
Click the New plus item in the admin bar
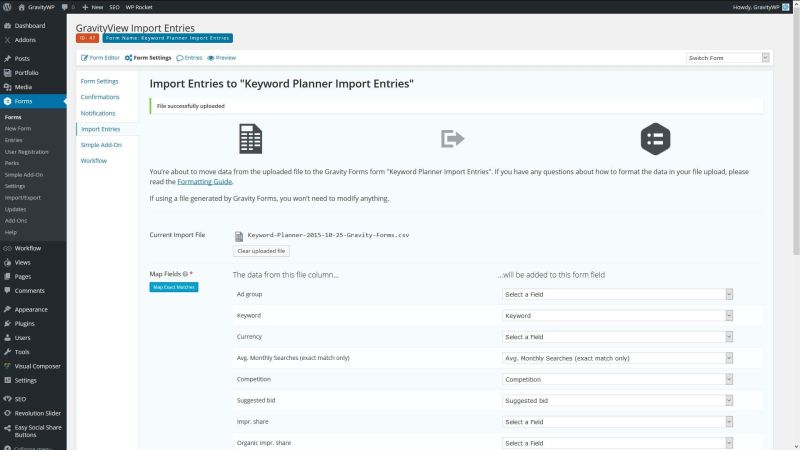click(x=92, y=7)
